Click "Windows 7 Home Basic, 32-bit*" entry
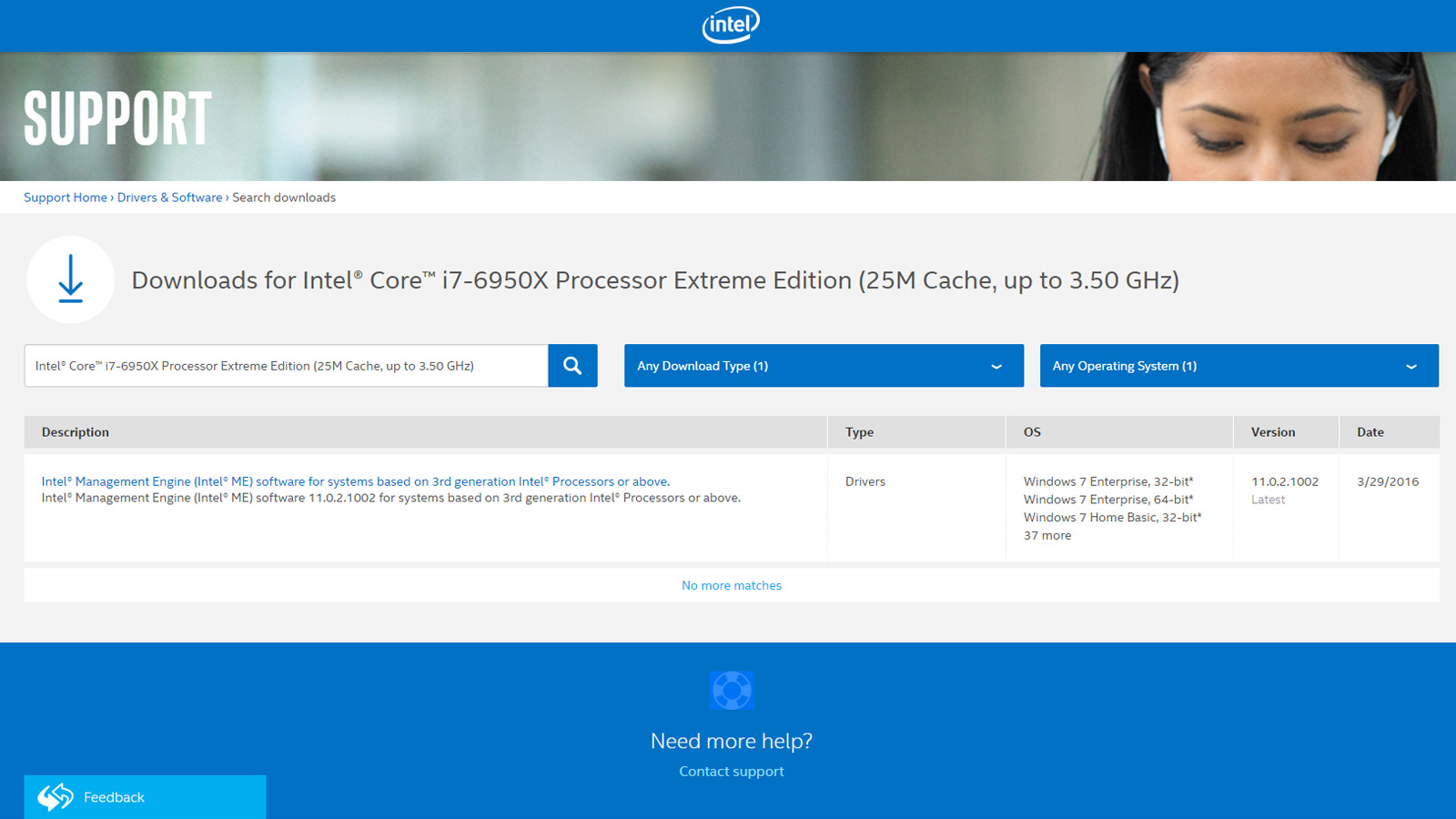Screen dimensions: 1456x819 1113,517
